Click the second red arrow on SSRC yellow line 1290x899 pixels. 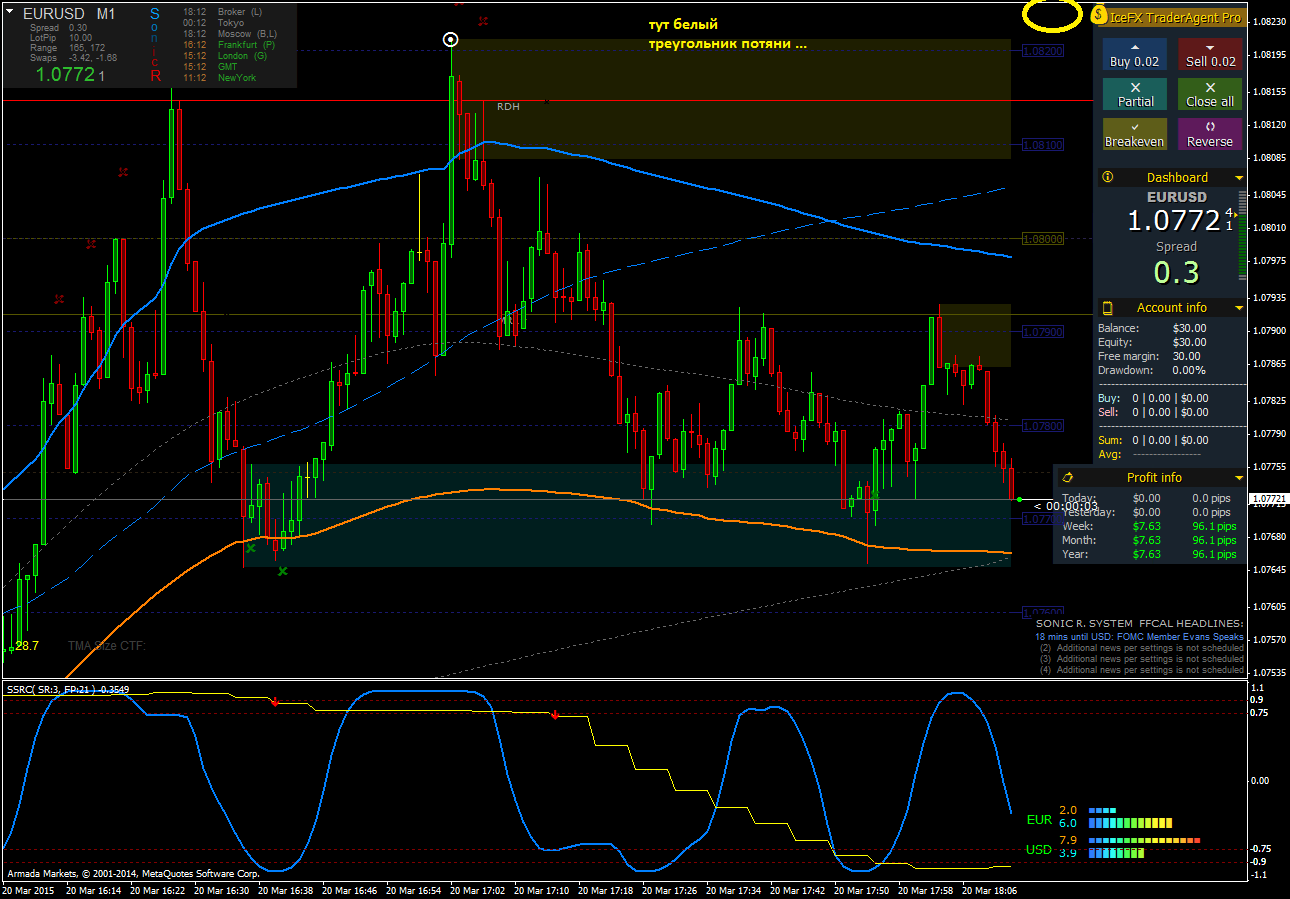pos(555,715)
